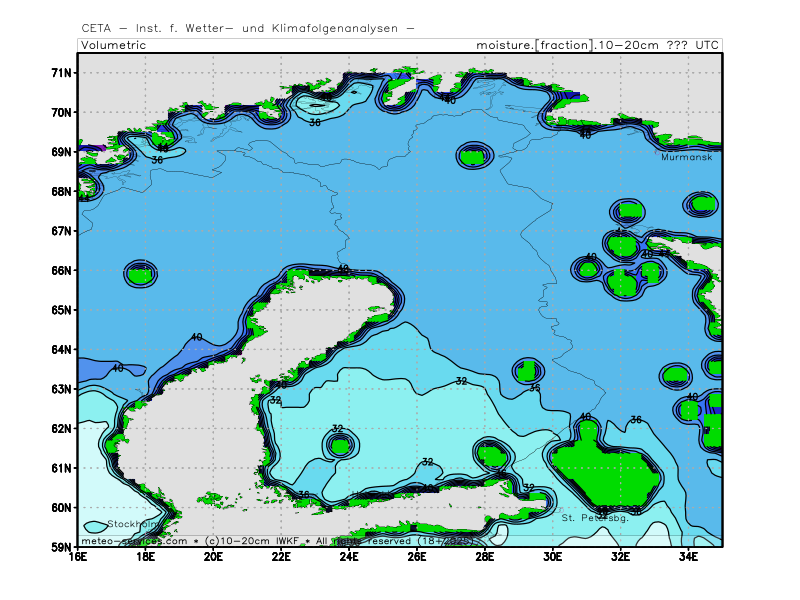
Task: Click the Volumetric header text
Action: click(x=113, y=45)
